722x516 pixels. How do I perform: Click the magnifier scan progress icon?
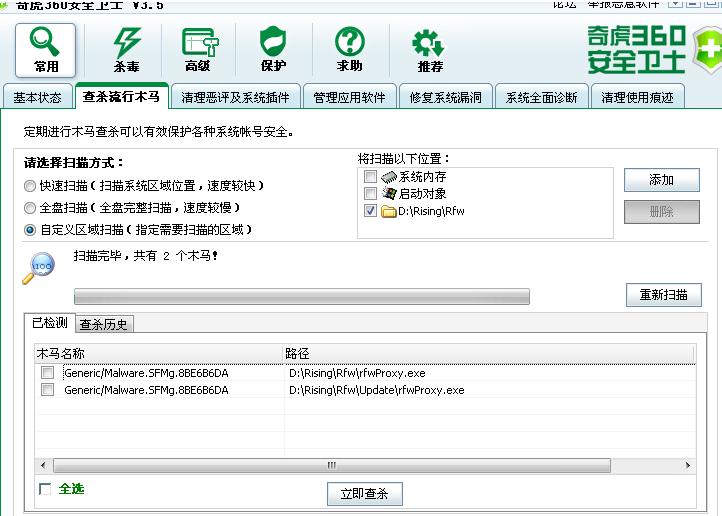click(39, 268)
